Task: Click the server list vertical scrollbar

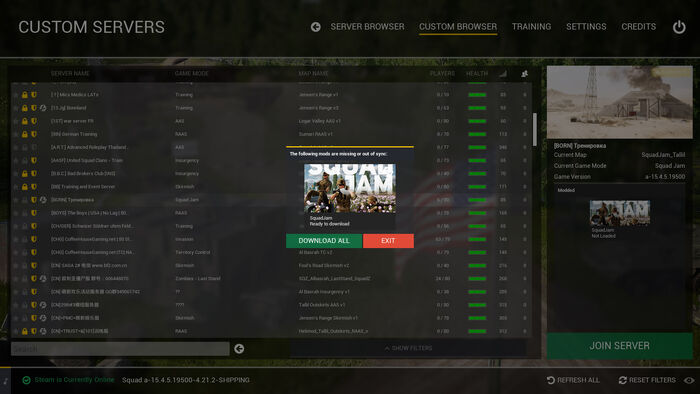Action: click(535, 129)
